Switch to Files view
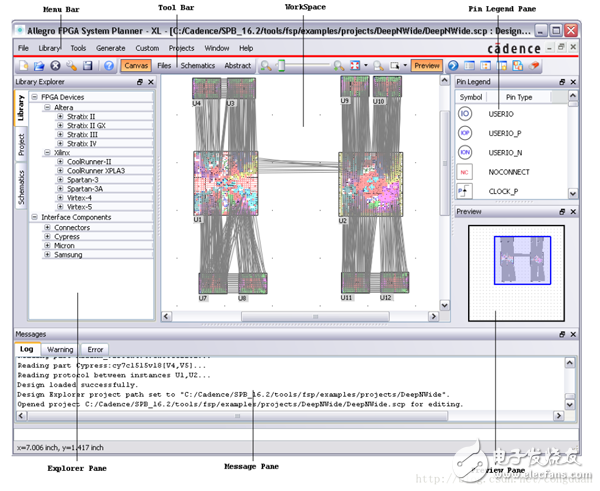The width and height of the screenshot is (600, 491). 164,65
